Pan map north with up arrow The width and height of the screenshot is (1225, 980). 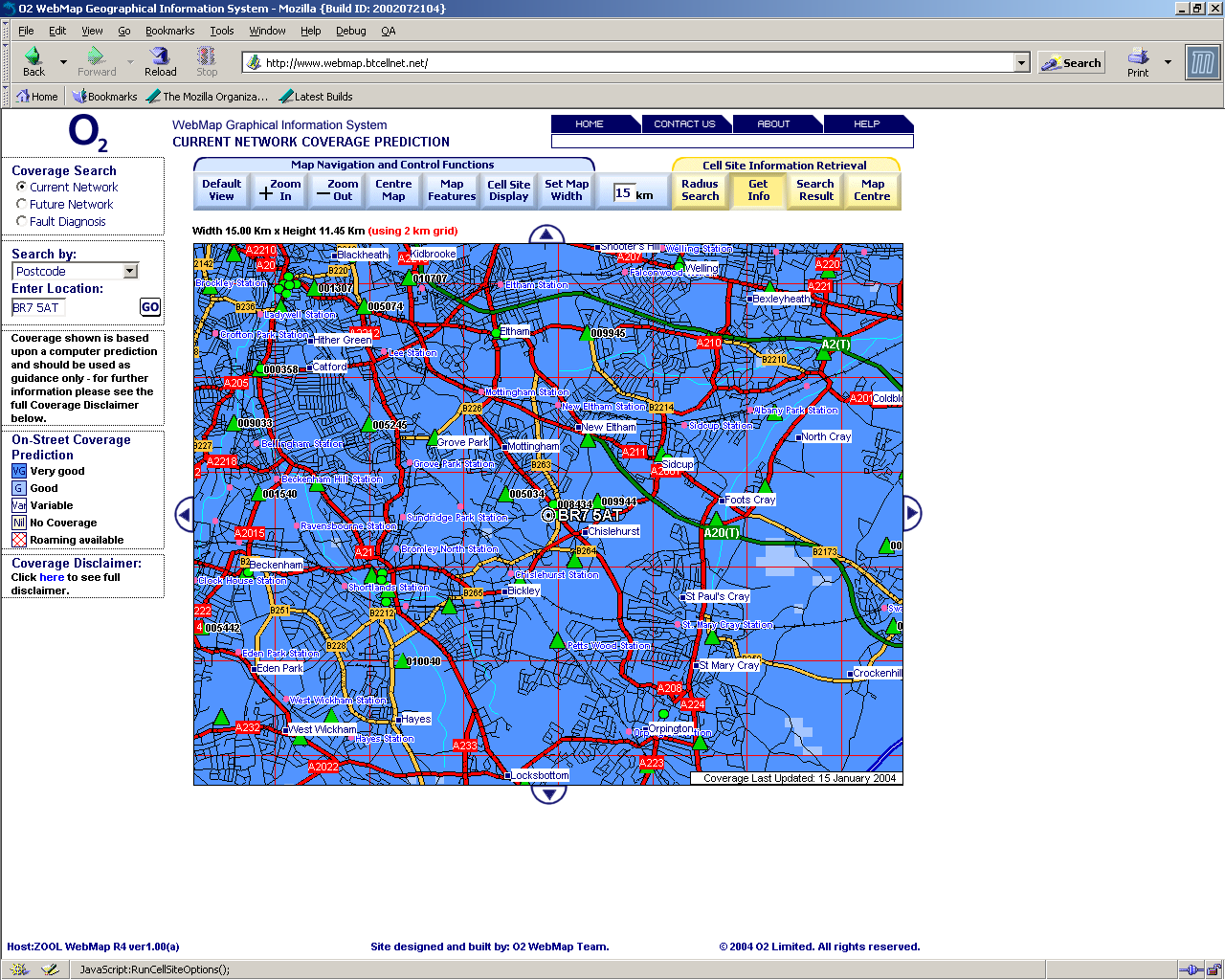(x=546, y=234)
